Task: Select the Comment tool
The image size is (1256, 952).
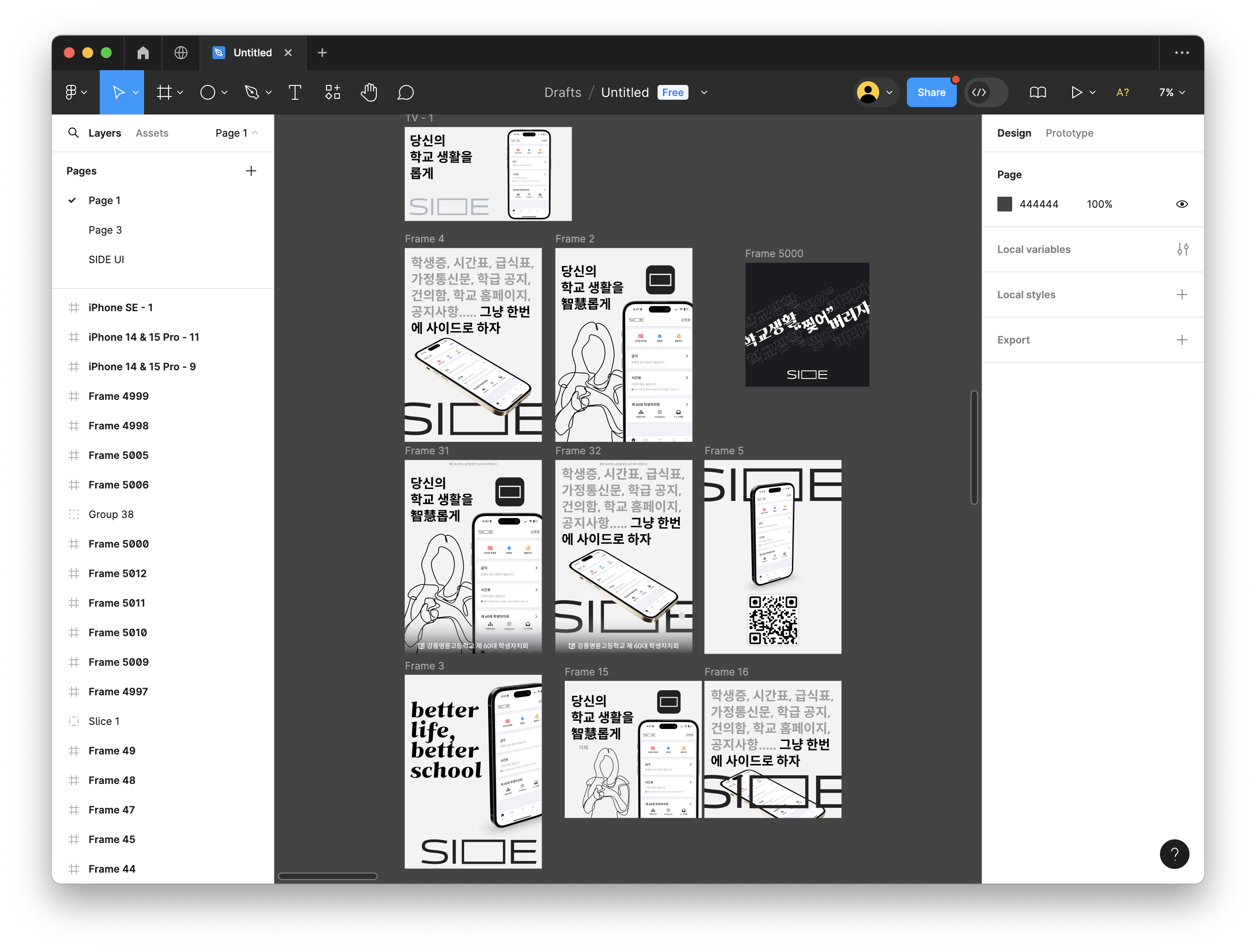Action: 405,92
